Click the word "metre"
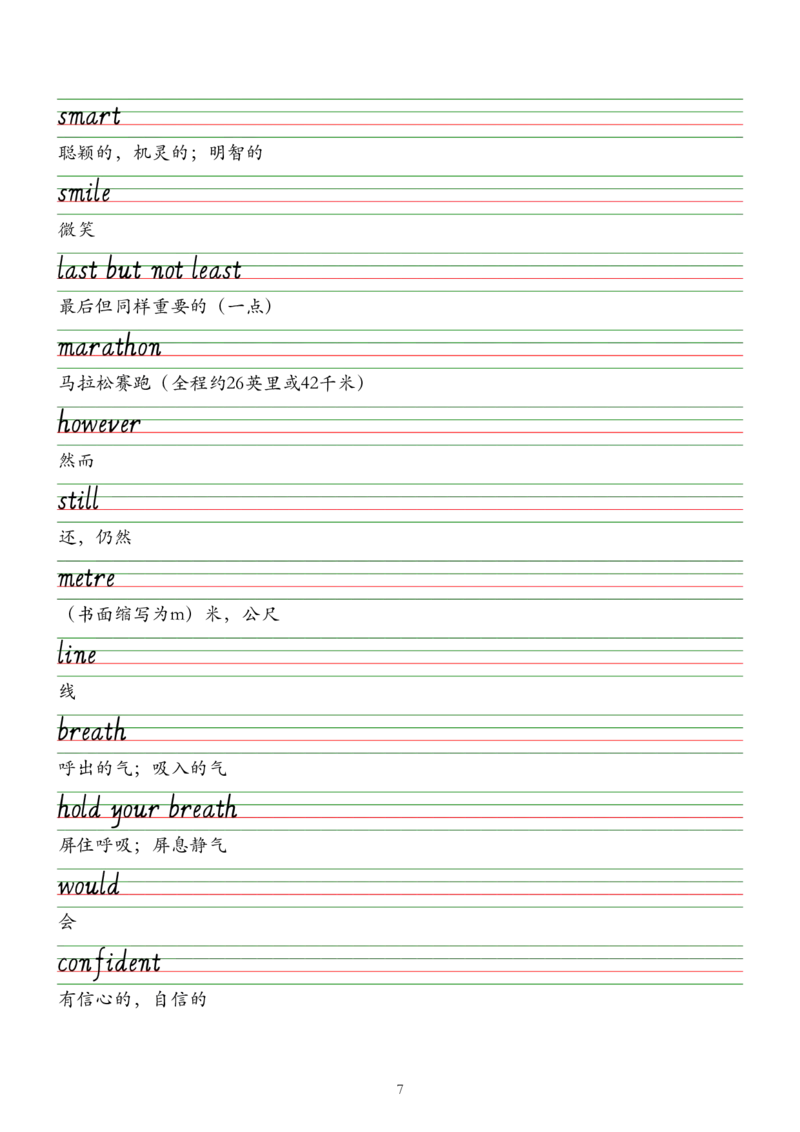 [x=86, y=579]
